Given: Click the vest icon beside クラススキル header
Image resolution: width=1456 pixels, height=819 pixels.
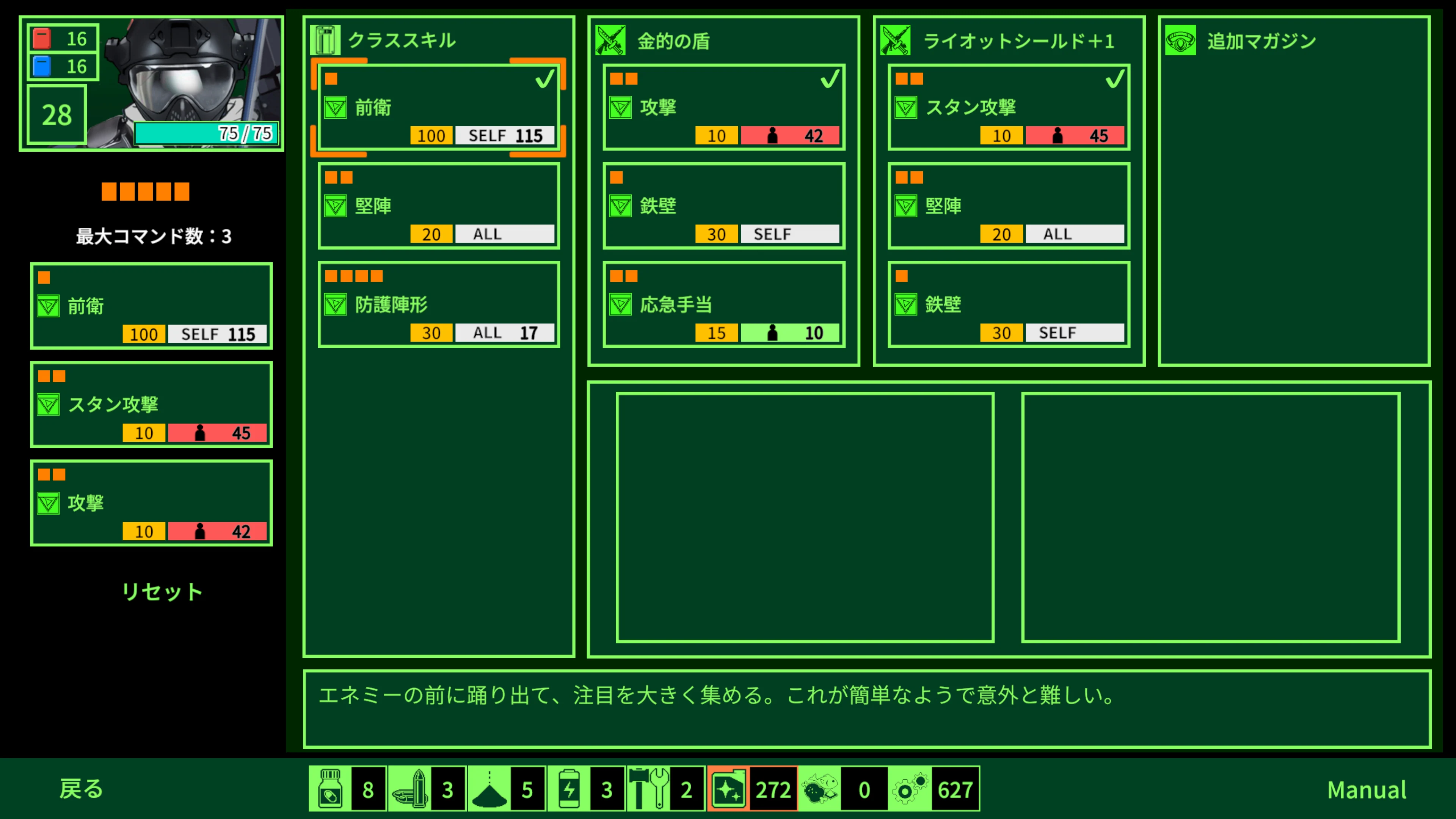Looking at the screenshot, I should click(x=326, y=39).
